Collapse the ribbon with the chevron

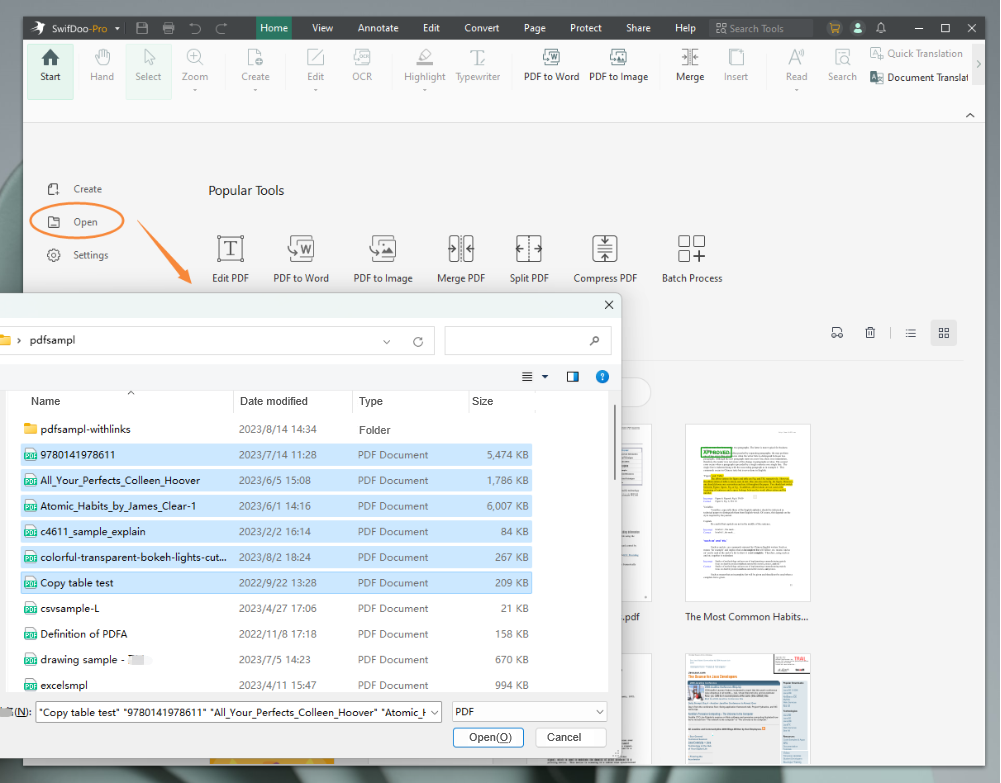pos(970,116)
